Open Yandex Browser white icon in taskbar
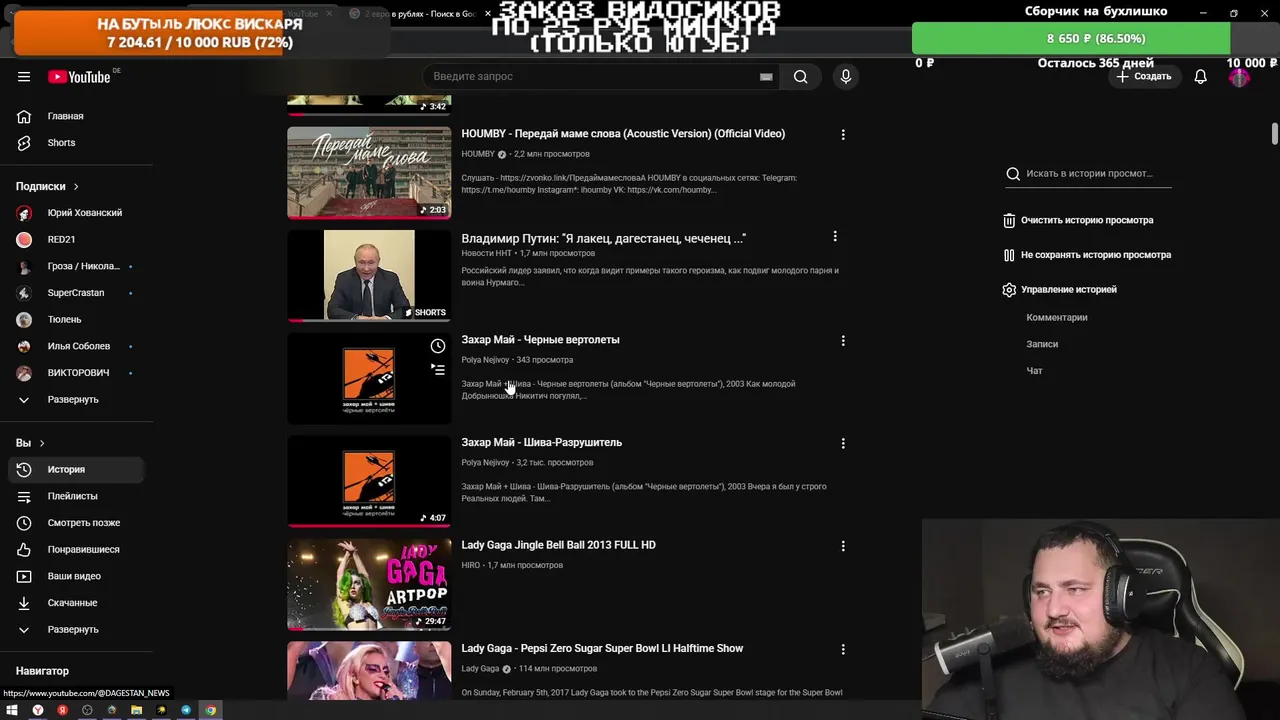 37,711
